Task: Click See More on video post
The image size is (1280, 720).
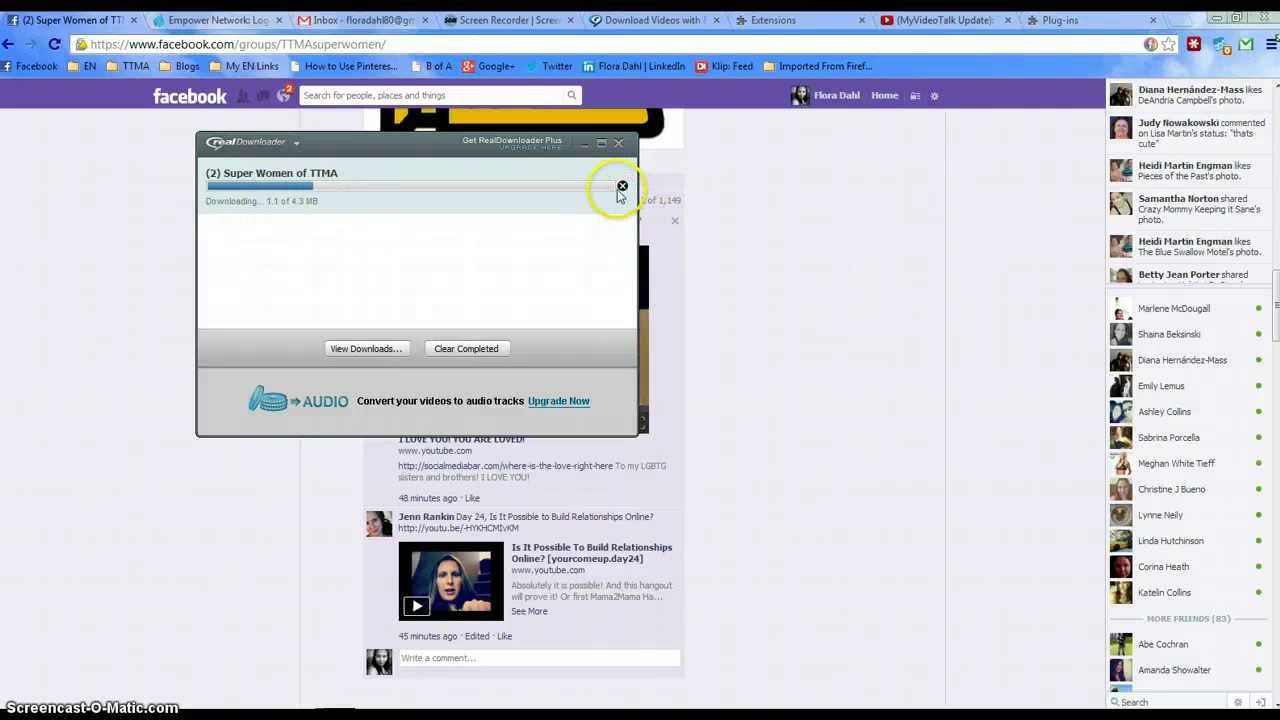Action: [x=529, y=611]
